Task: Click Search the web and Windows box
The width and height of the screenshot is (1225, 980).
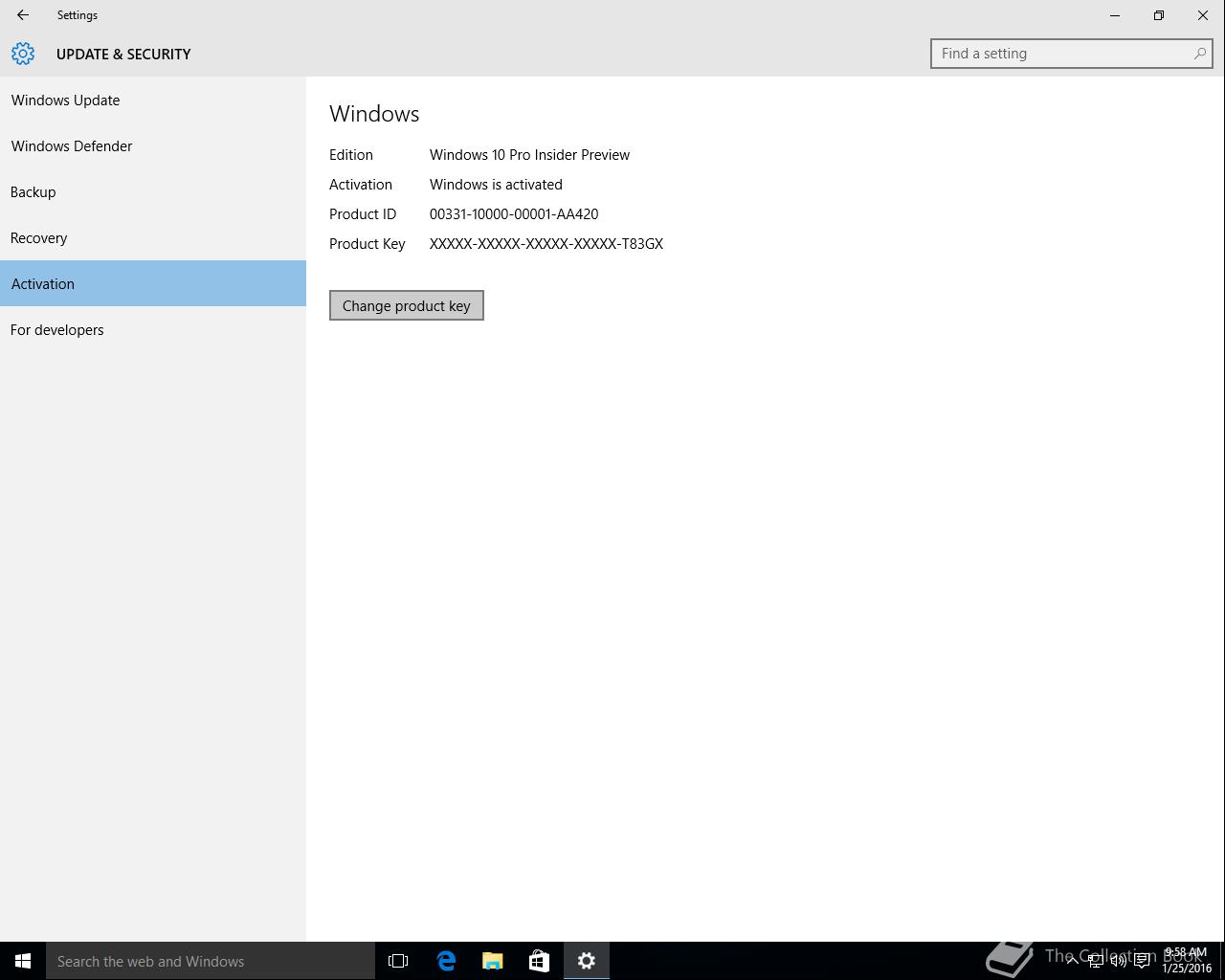Action: tap(211, 961)
